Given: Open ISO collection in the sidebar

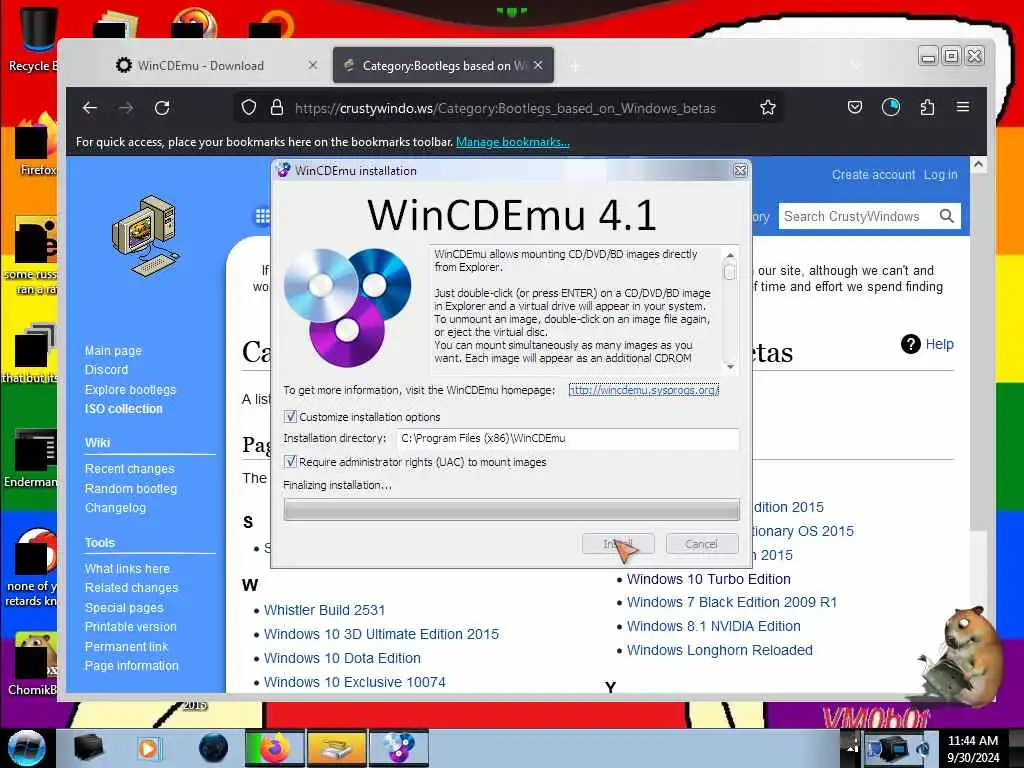Looking at the screenshot, I should tap(123, 409).
